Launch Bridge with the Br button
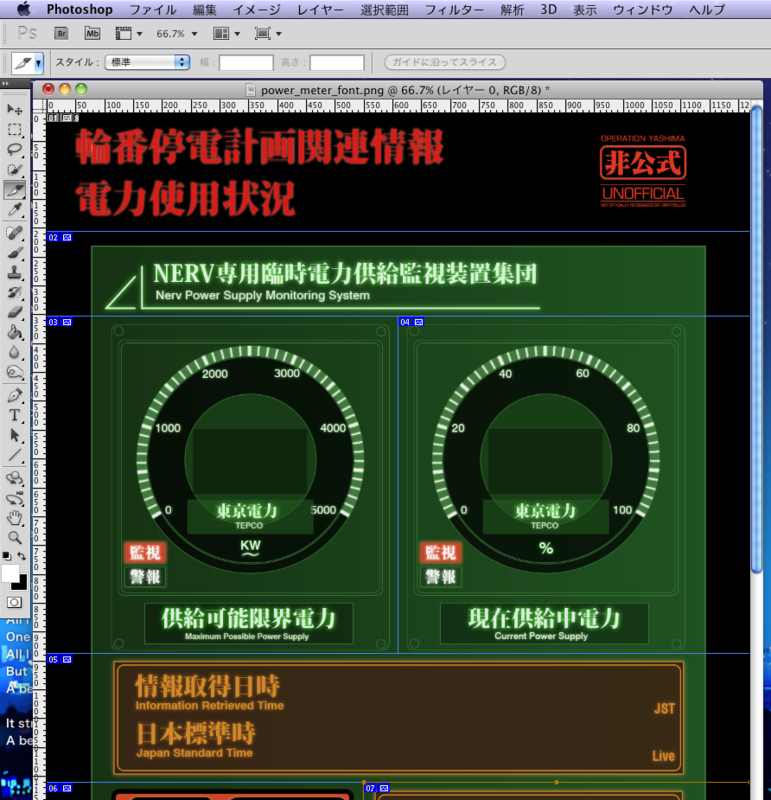The height and width of the screenshot is (800, 771). pos(61,34)
